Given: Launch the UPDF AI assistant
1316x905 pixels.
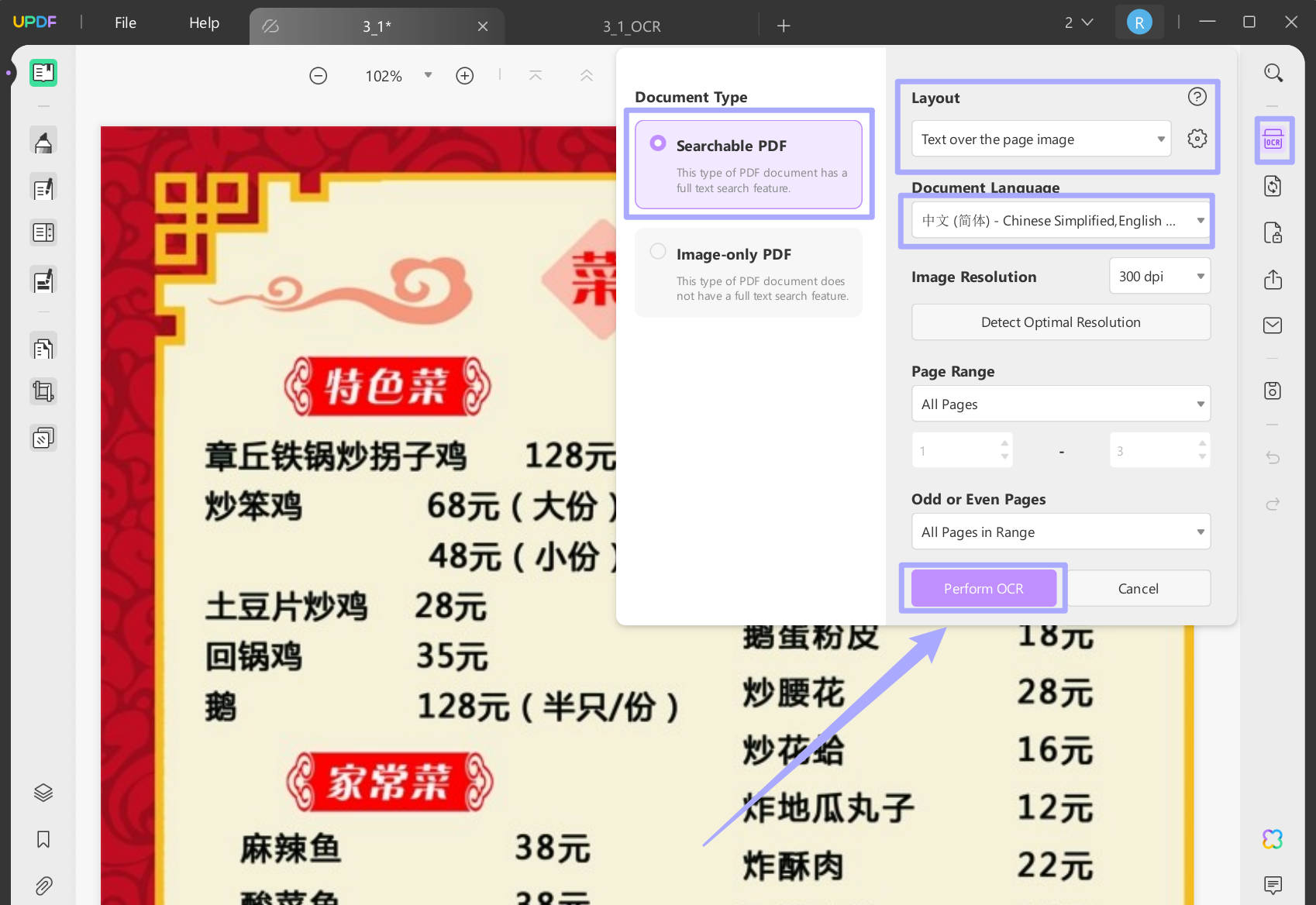Looking at the screenshot, I should click(1272, 838).
